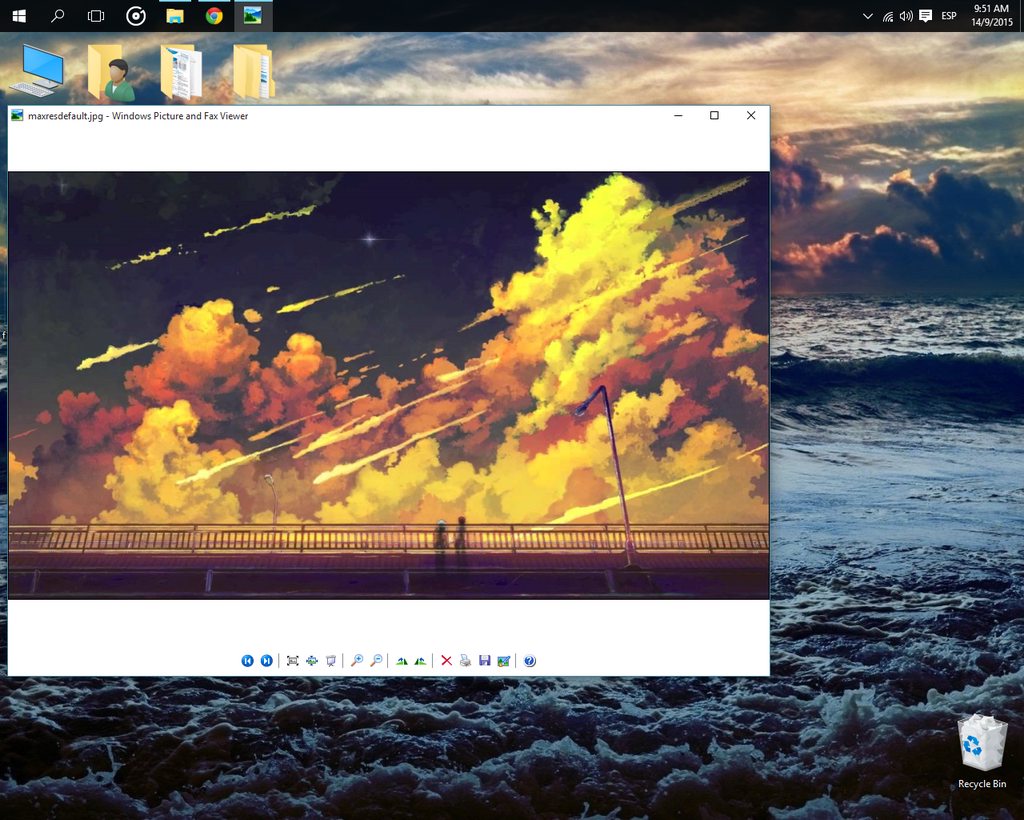Print the picture with the printer icon

coord(465,661)
